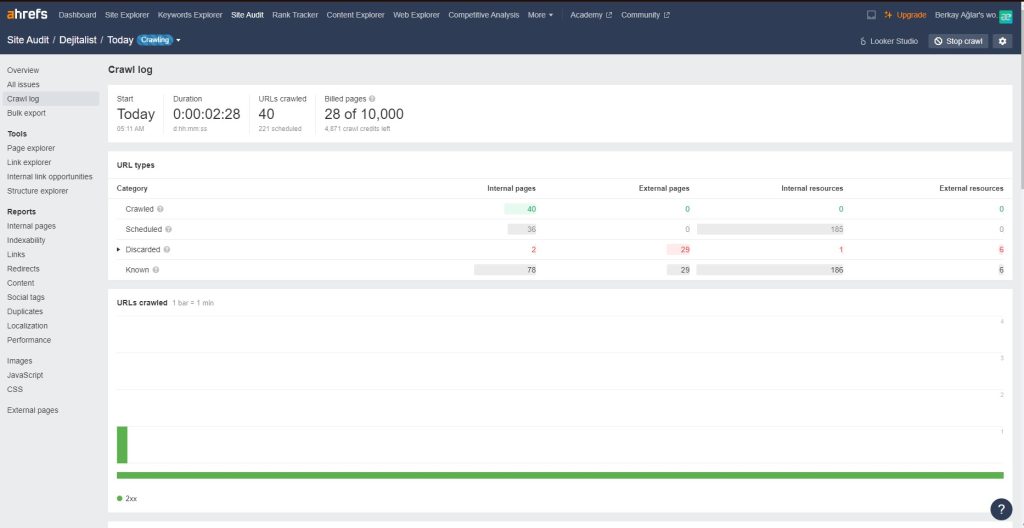Open Localization report
The image size is (1024, 528).
(27, 326)
